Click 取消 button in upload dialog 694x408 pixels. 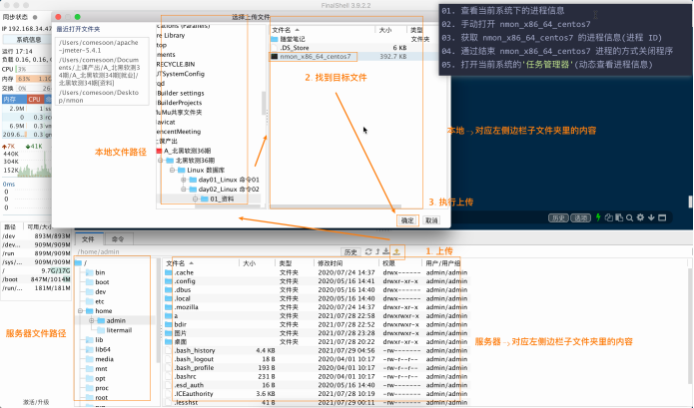point(432,220)
